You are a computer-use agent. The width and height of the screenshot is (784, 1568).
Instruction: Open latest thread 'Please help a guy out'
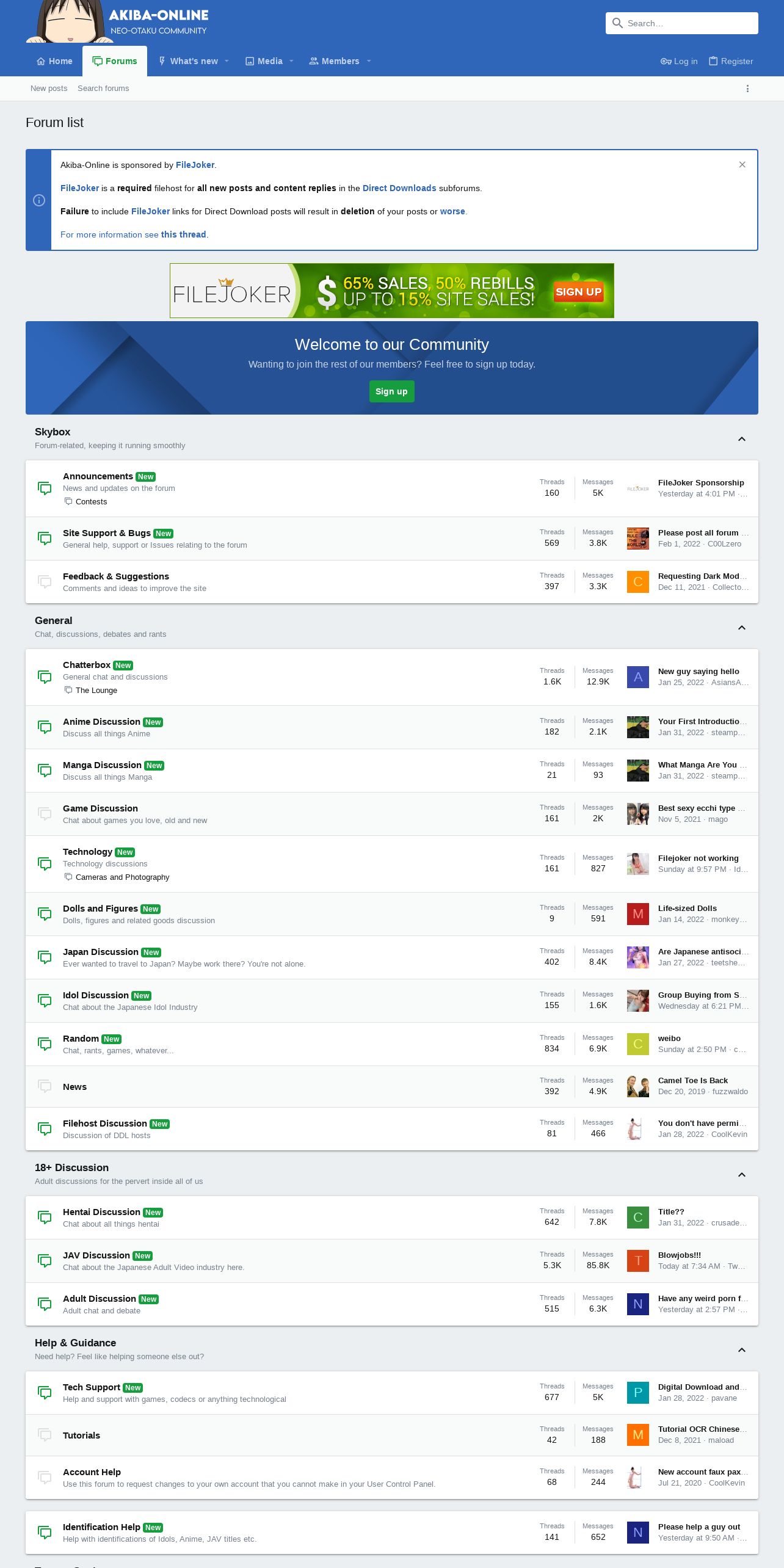699,1527
